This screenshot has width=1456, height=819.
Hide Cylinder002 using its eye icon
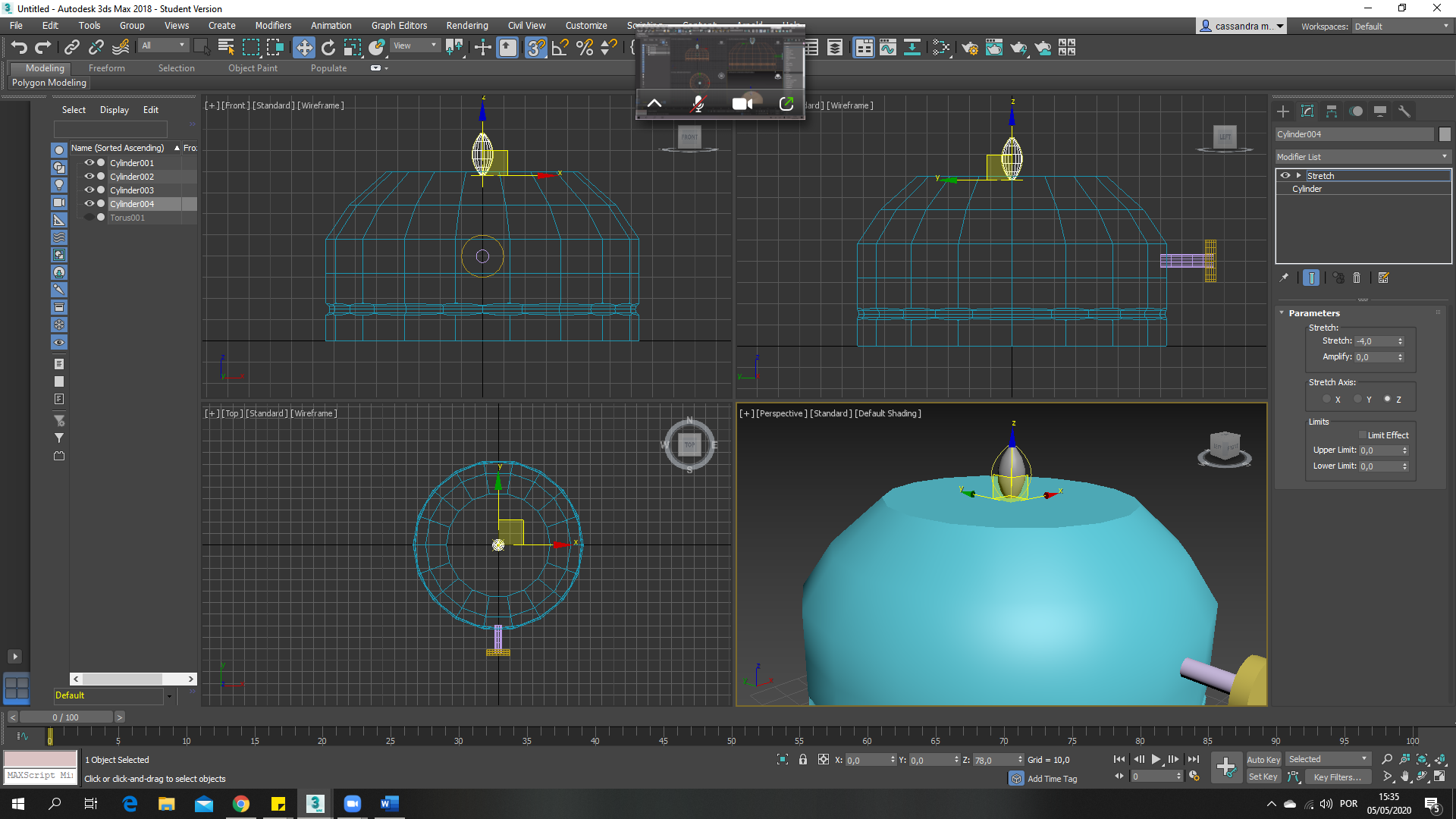coord(89,177)
